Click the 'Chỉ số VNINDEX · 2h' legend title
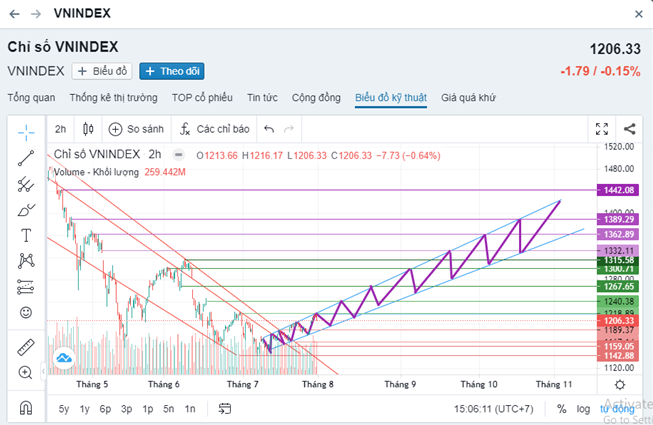This screenshot has height=425, width=653. click(107, 154)
